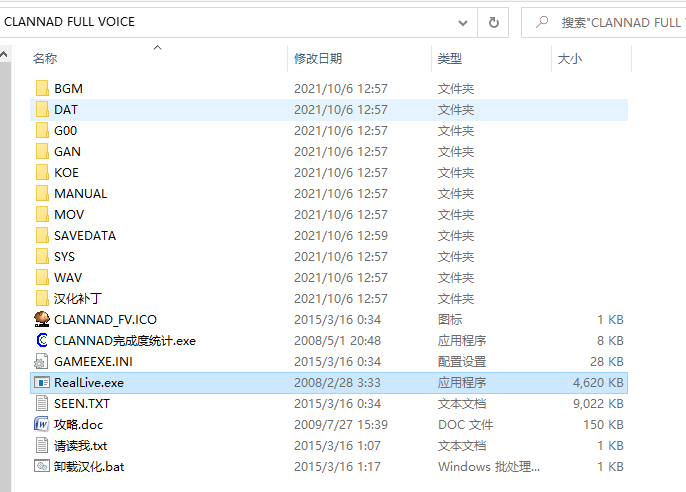686x492 pixels.
Task: Select the SYS folder name
Action: pyautogui.click(x=64, y=256)
